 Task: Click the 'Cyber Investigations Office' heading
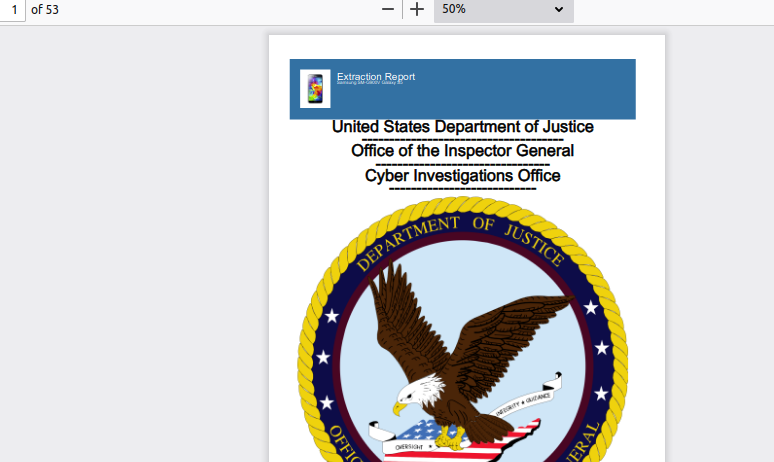tap(462, 176)
